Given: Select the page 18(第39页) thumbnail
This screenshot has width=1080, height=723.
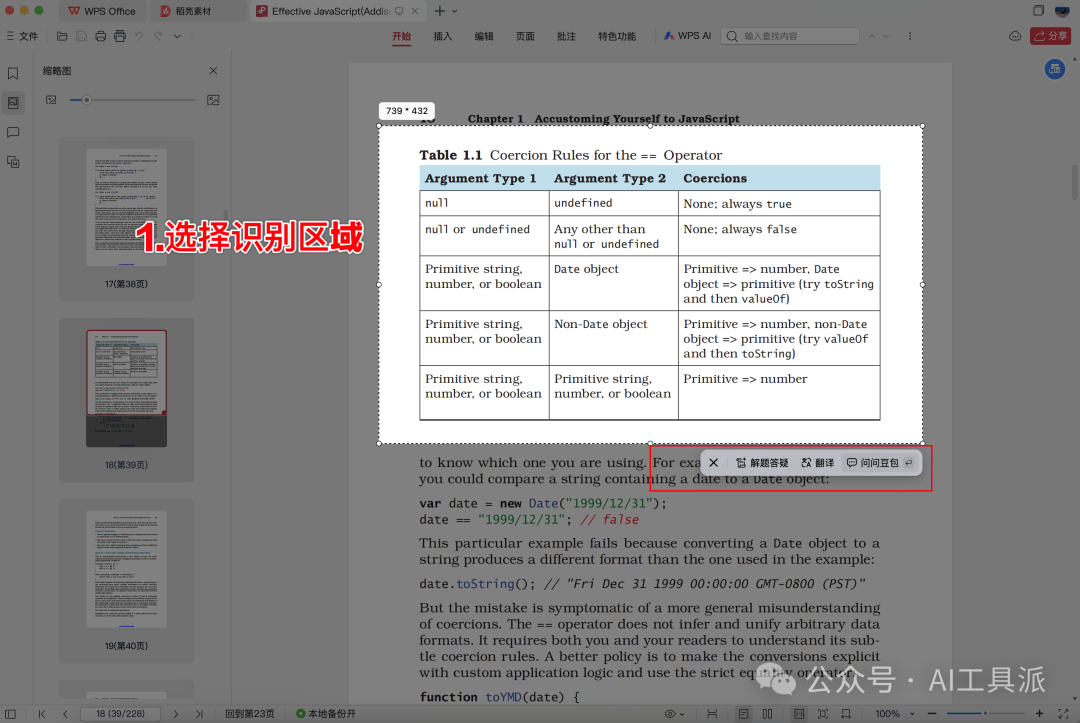Looking at the screenshot, I should click(126, 399).
